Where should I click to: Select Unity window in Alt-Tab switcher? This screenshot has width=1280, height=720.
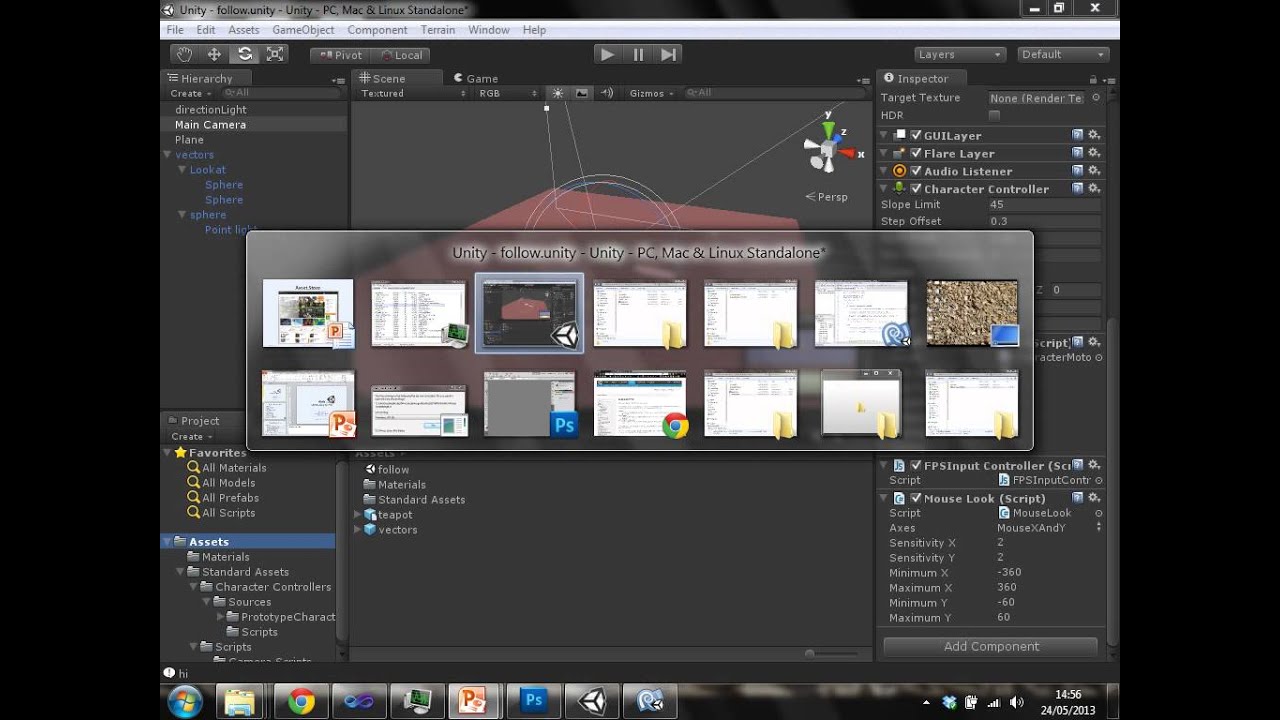(529, 313)
